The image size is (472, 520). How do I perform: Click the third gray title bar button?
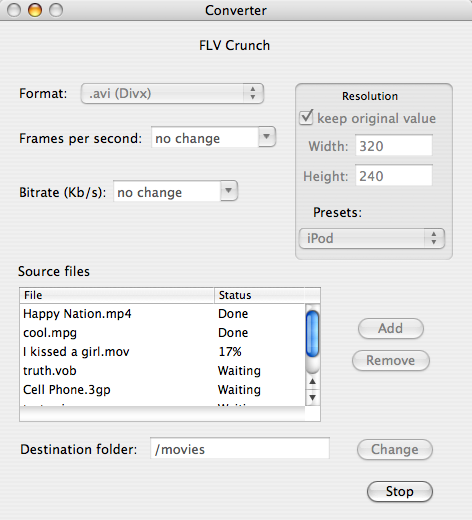pos(56,10)
